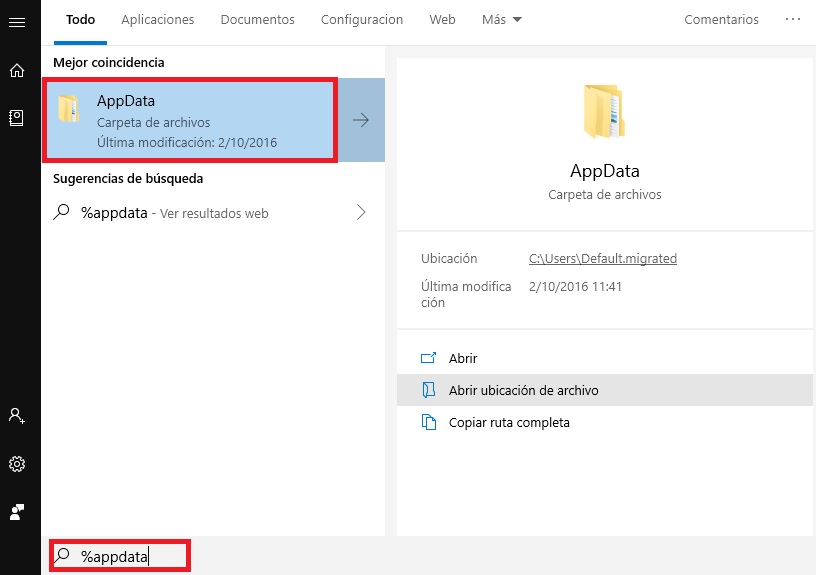Open the C:\Users\Default.migrated location link
Viewport: 816px width, 575px height.
tap(602, 258)
